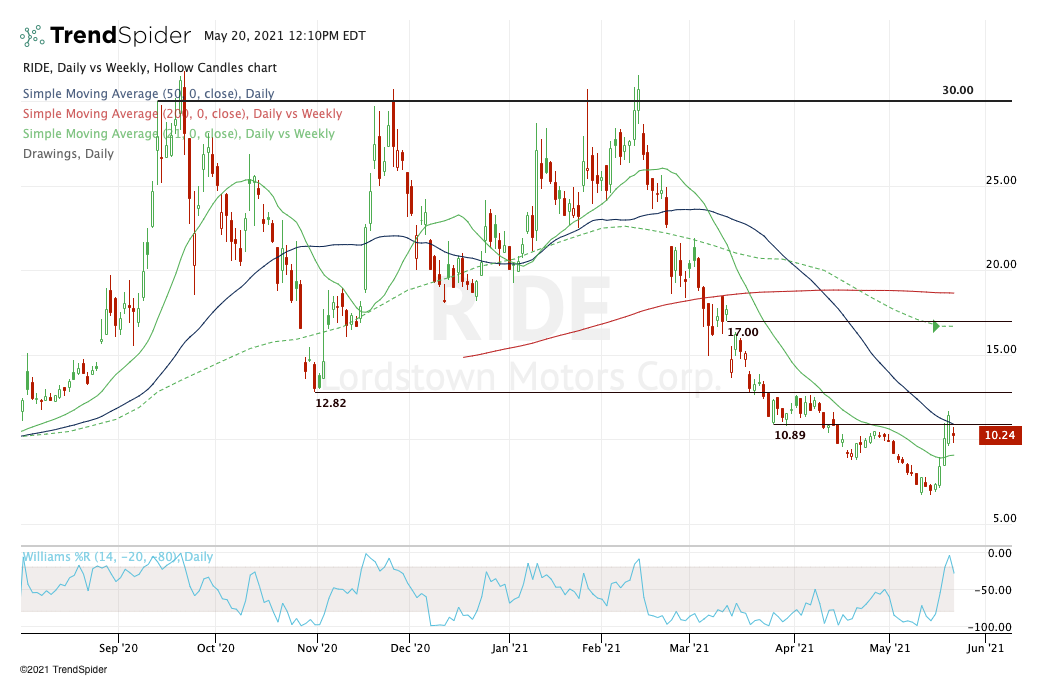Click the Feb '21 date axis label
This screenshot has height=679, width=1042.
601,648
